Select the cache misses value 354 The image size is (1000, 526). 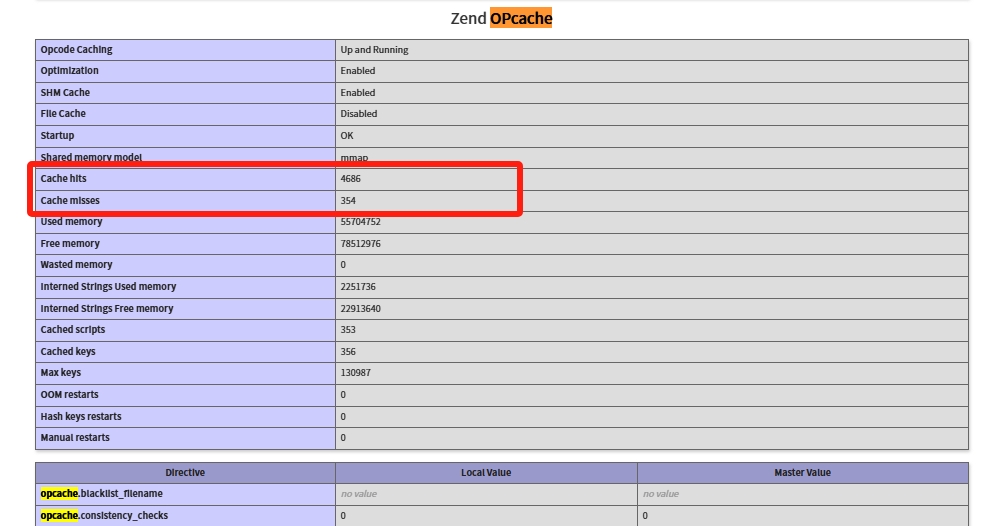click(348, 200)
